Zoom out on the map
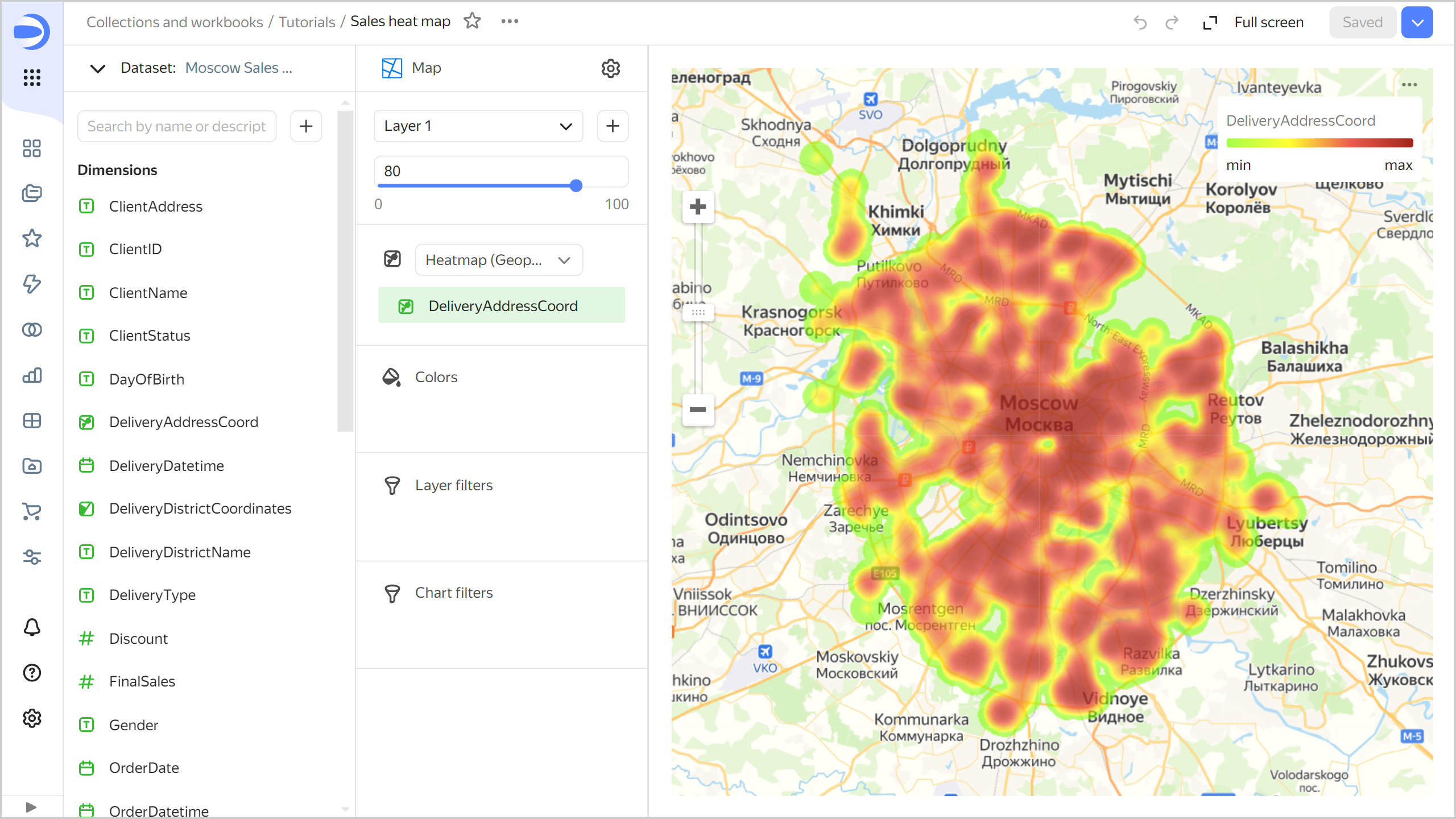Viewport: 1456px width, 819px height. (x=698, y=409)
